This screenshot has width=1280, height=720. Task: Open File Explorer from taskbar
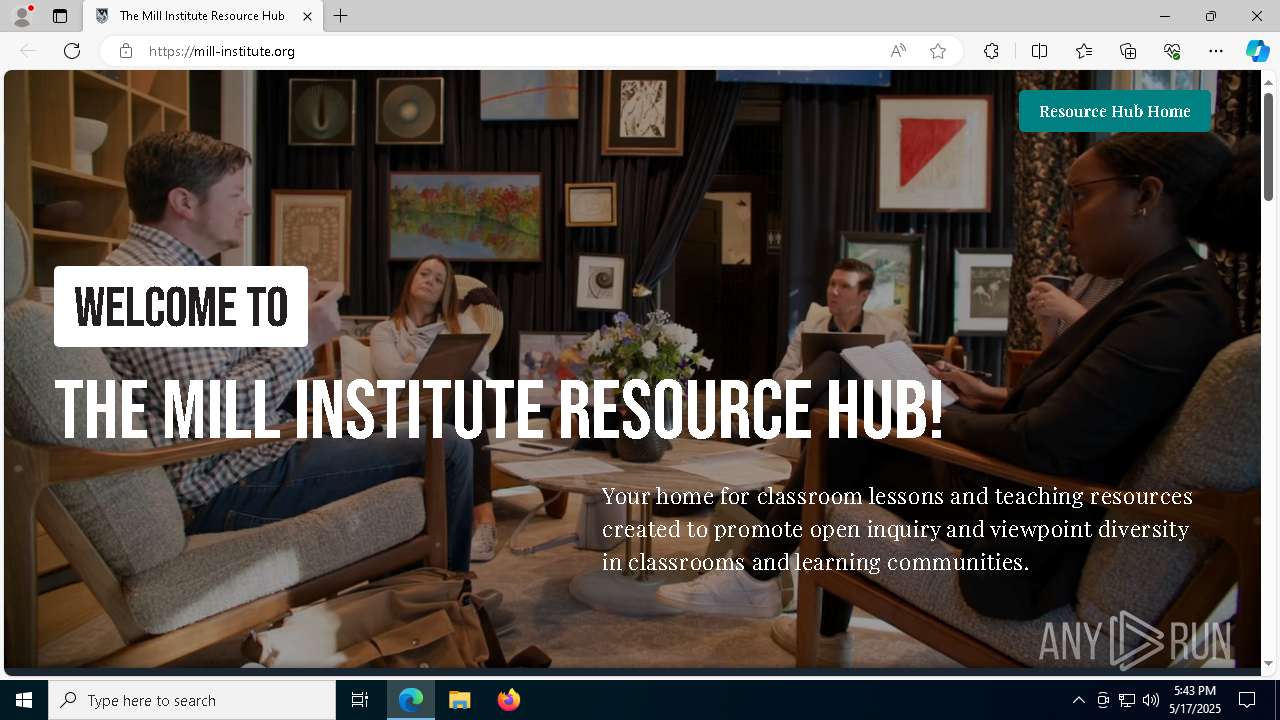459,700
